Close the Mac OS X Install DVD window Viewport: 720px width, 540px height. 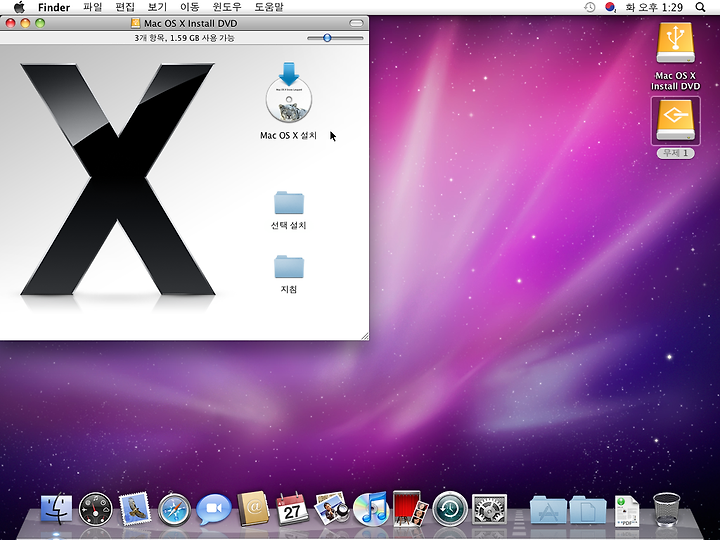click(11, 23)
